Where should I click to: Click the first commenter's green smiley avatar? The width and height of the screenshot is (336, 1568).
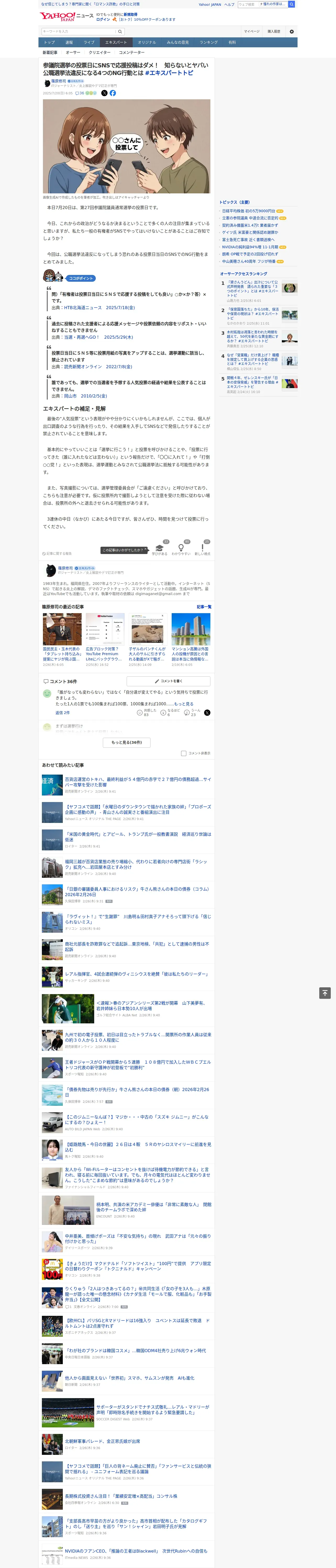(47, 693)
